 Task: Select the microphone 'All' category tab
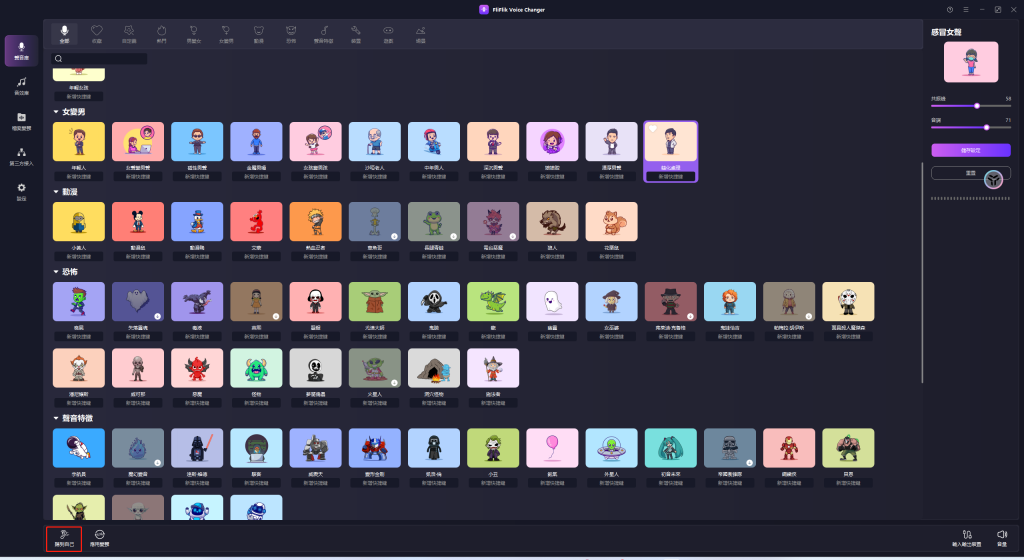[64, 34]
